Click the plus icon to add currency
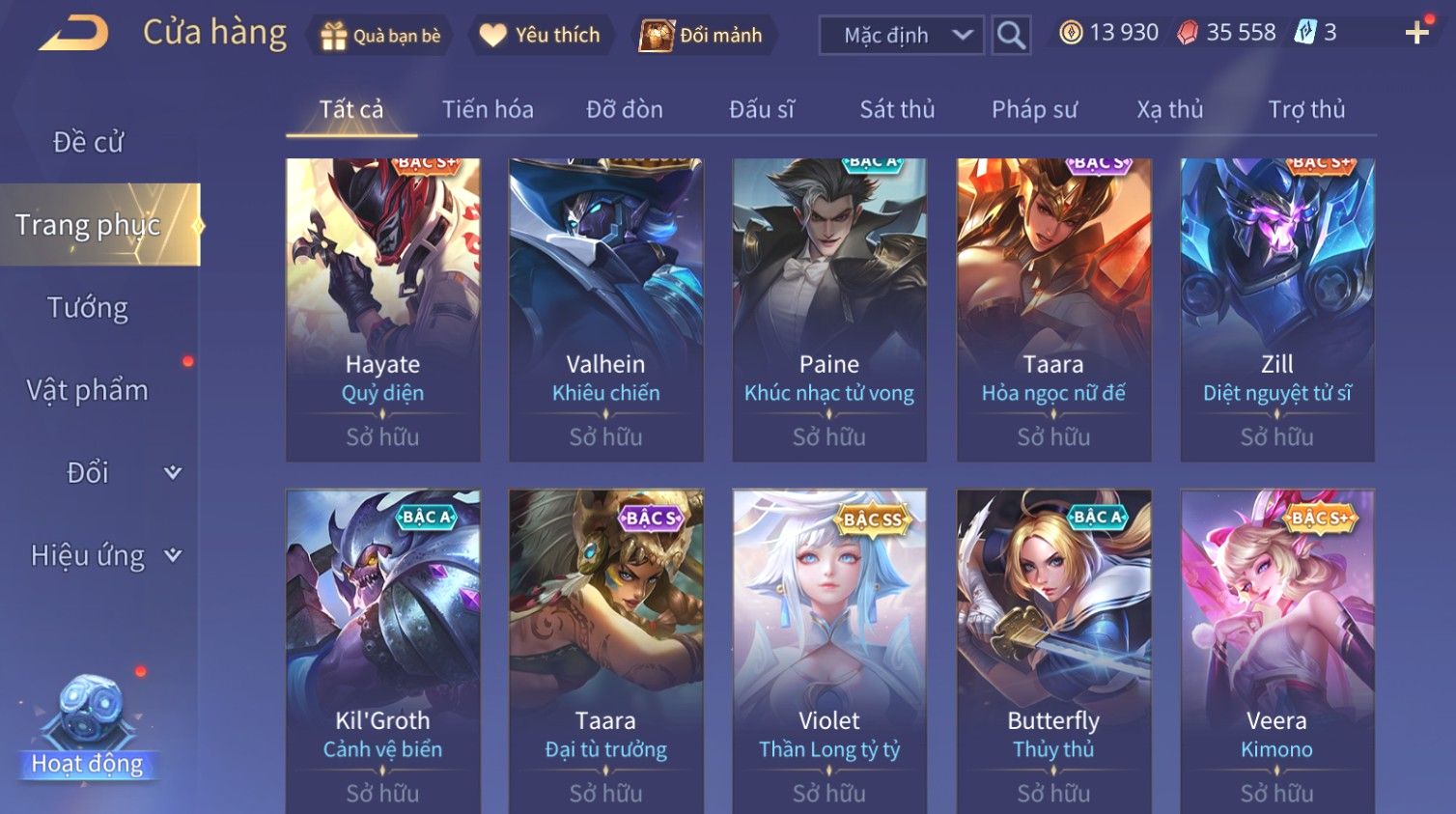This screenshot has height=814, width=1456. tap(1416, 33)
